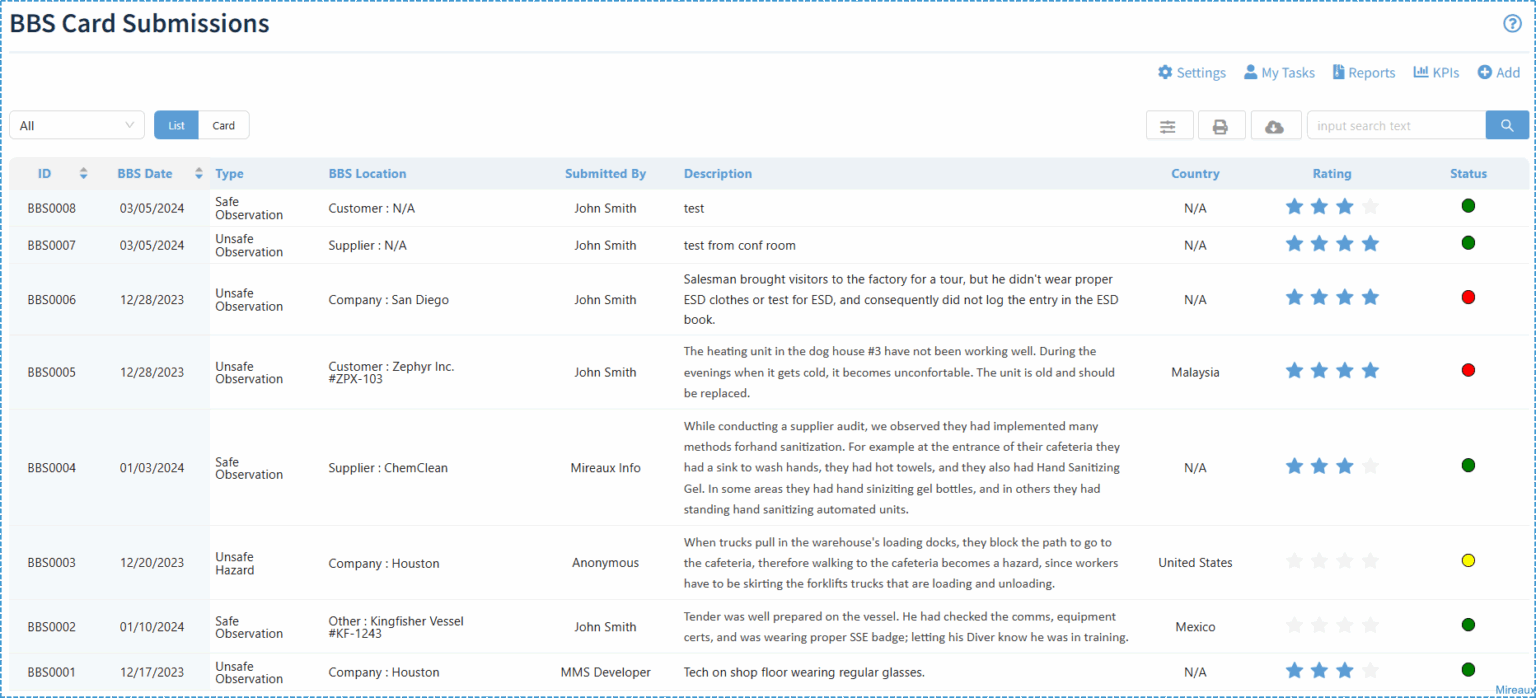Open Reports

pyautogui.click(x=1364, y=73)
